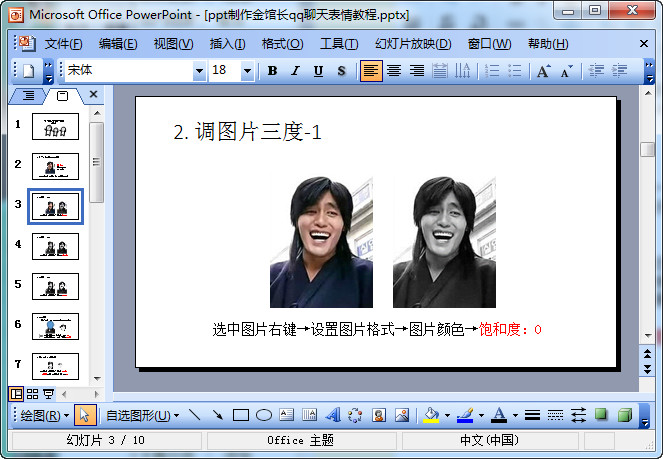Apply the yellow fill color

(431, 415)
